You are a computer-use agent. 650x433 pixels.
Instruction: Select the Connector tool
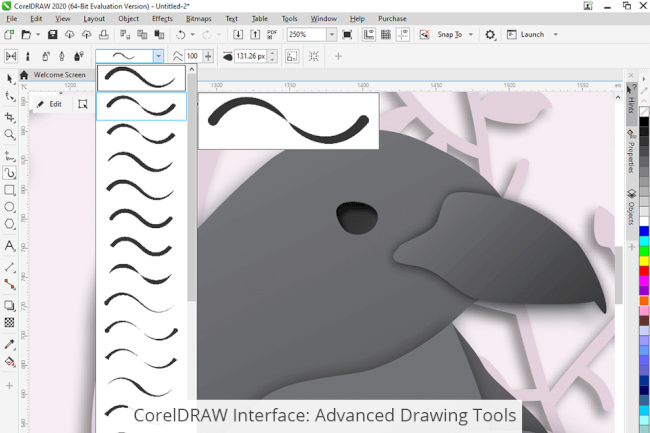9,284
